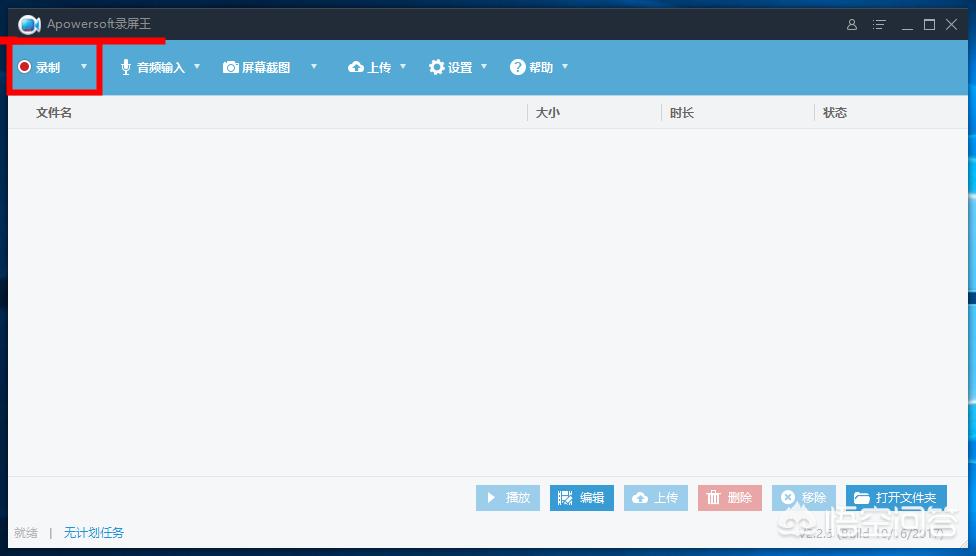Sort by 大小 column header
This screenshot has height=556, width=976.
click(x=548, y=113)
